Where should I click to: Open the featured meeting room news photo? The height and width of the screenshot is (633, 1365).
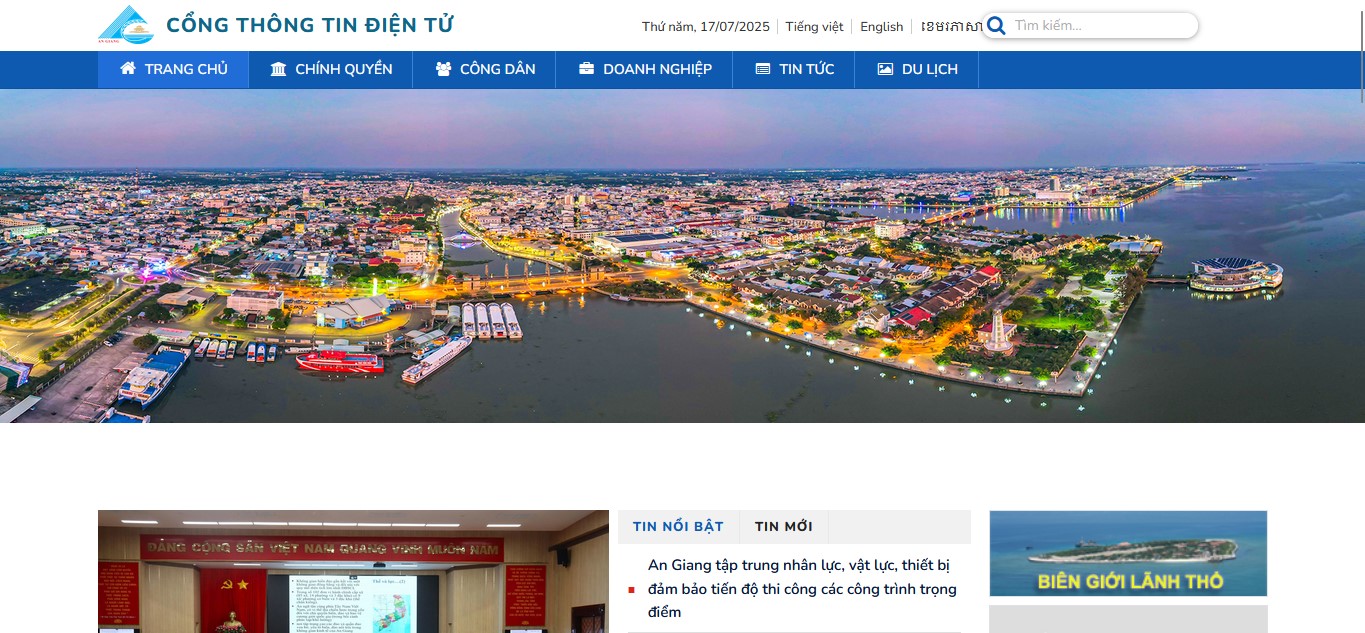coord(353,572)
